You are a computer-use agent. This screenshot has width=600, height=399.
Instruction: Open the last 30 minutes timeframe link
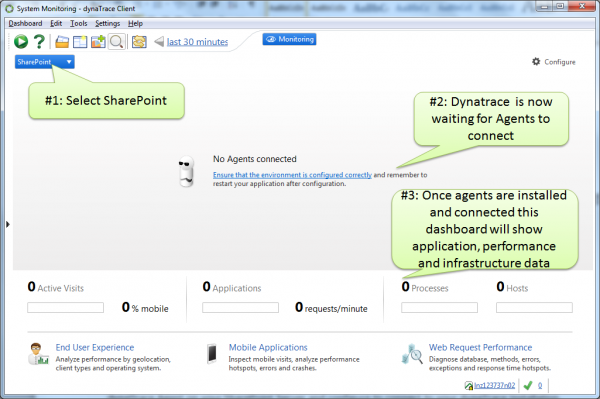click(x=197, y=42)
